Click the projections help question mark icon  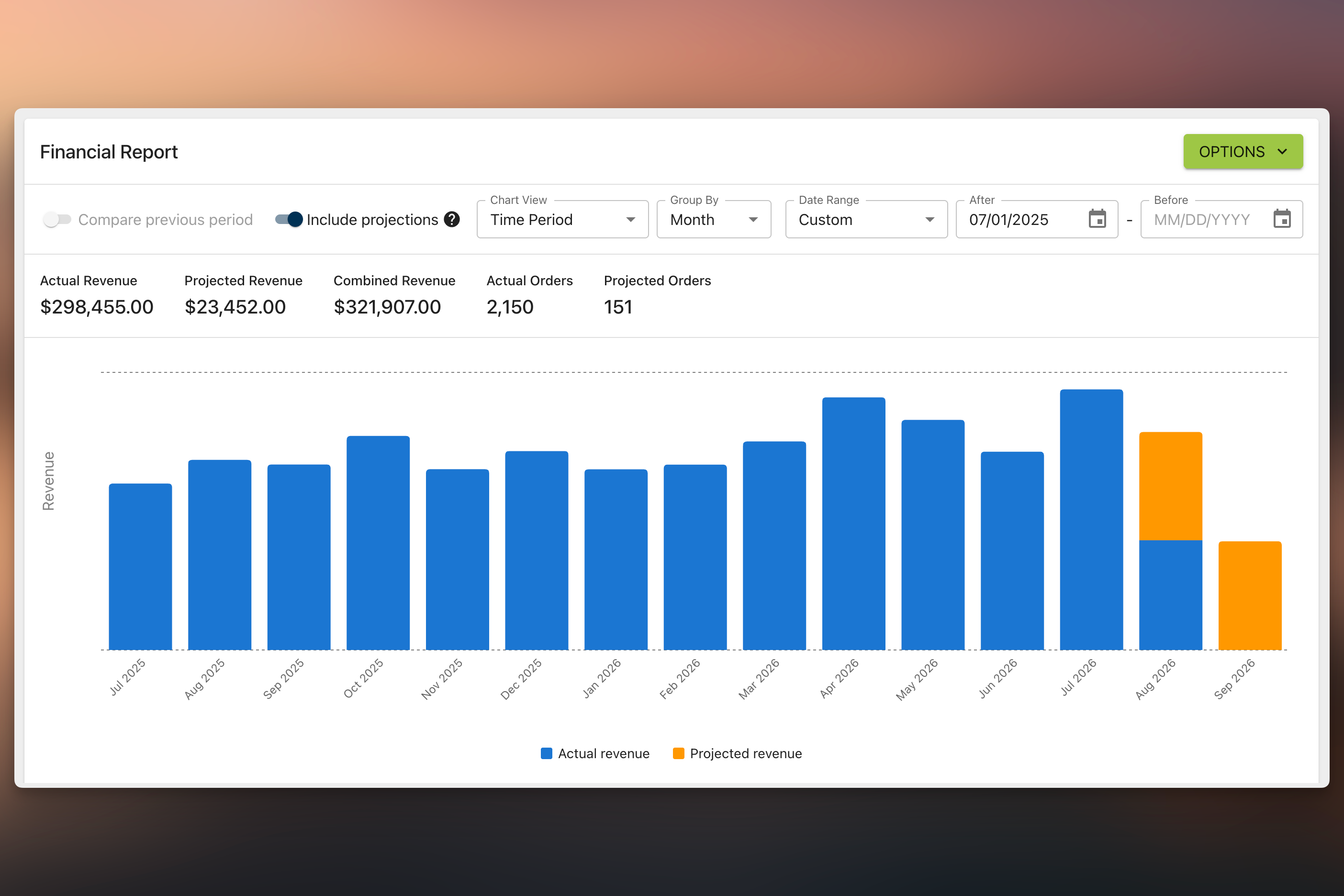point(452,219)
